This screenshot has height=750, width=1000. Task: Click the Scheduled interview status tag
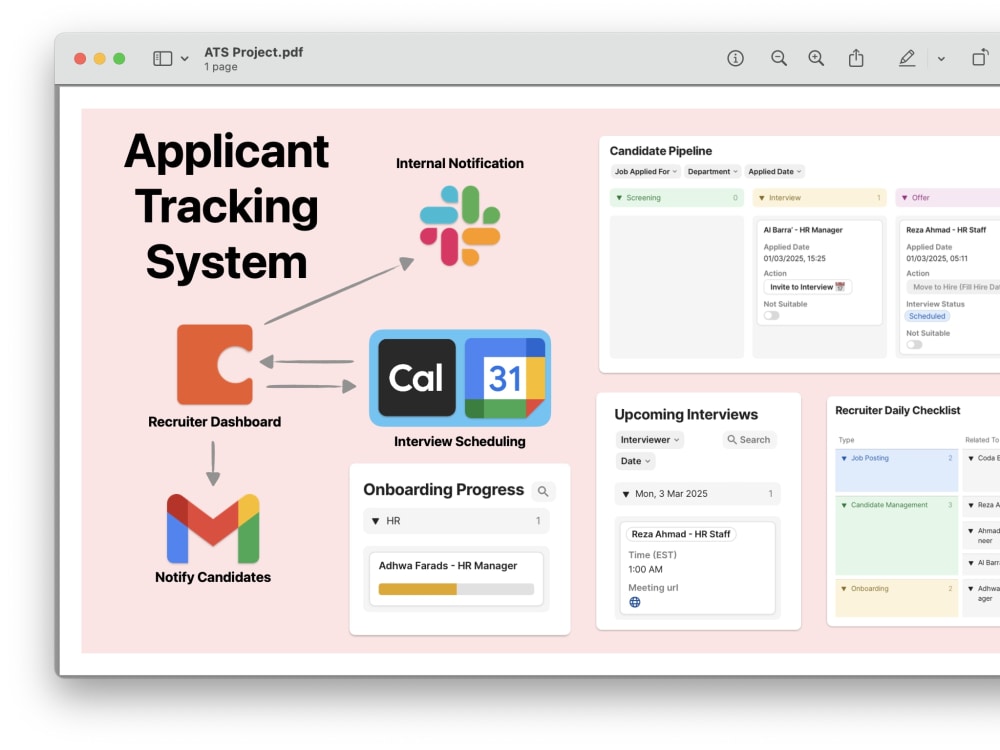(x=927, y=316)
